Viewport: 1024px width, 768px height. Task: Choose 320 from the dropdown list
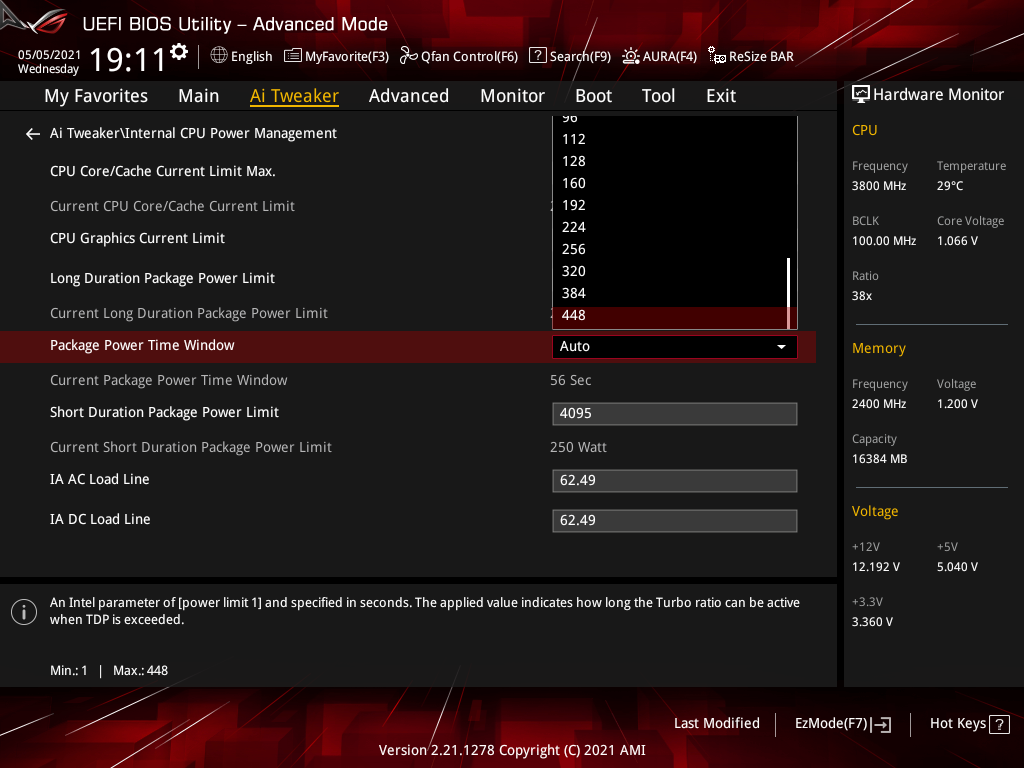670,271
